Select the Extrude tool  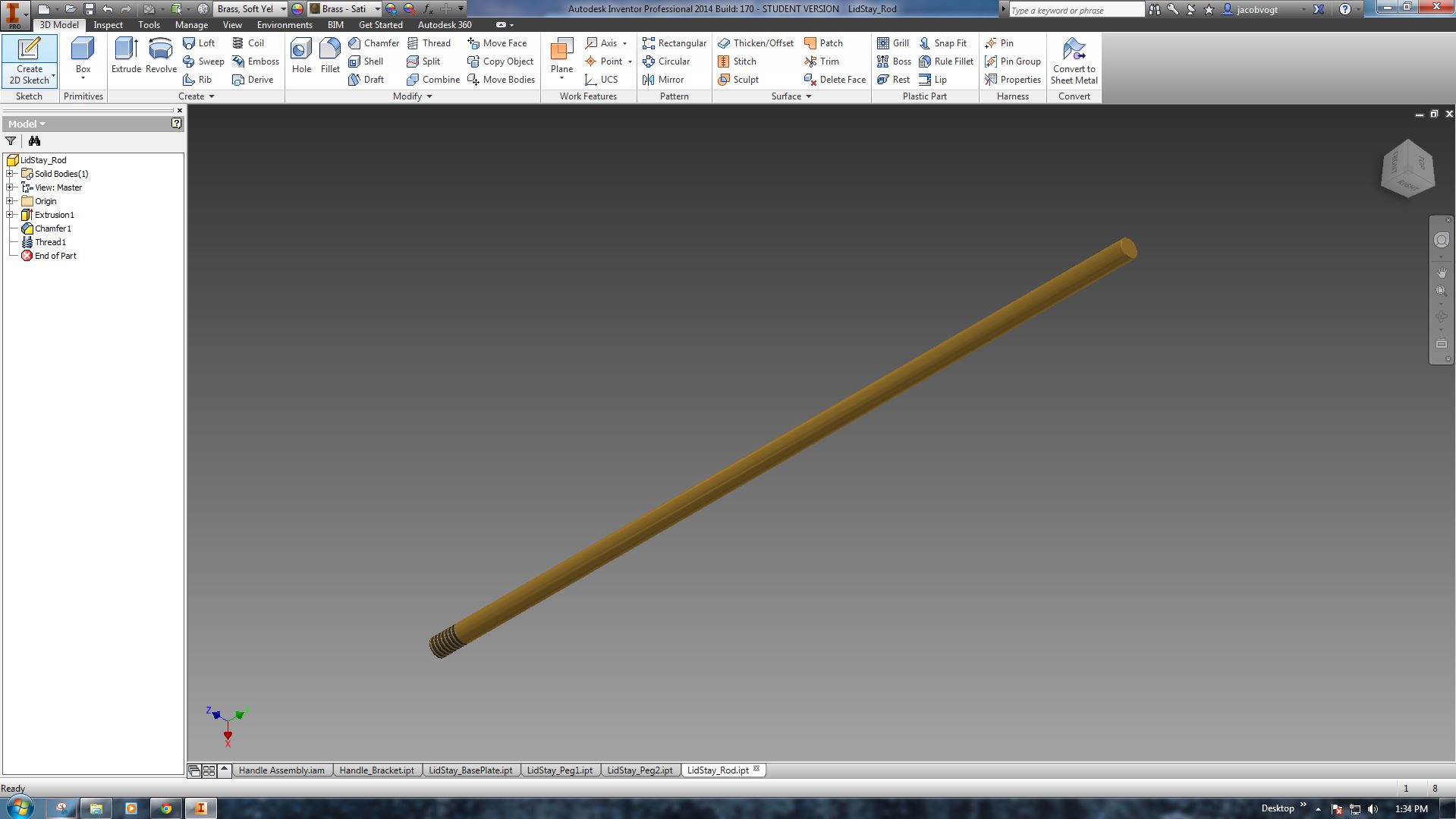pos(126,55)
